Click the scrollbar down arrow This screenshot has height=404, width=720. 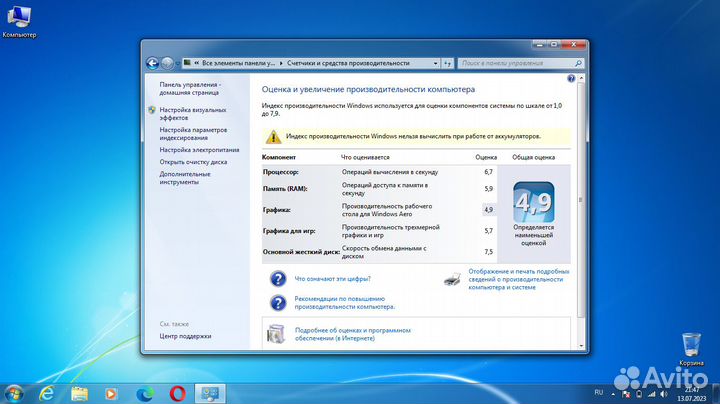click(581, 346)
